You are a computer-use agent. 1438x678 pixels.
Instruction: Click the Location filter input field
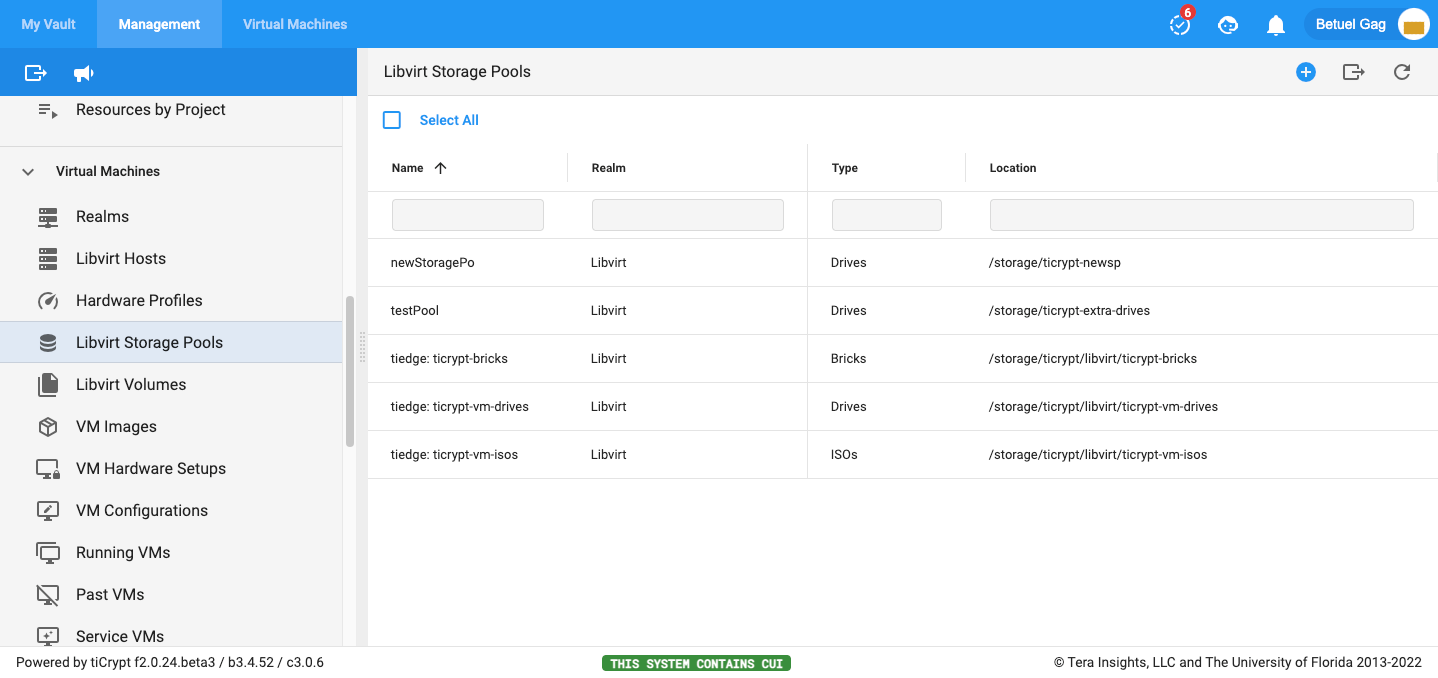pyautogui.click(x=1201, y=215)
